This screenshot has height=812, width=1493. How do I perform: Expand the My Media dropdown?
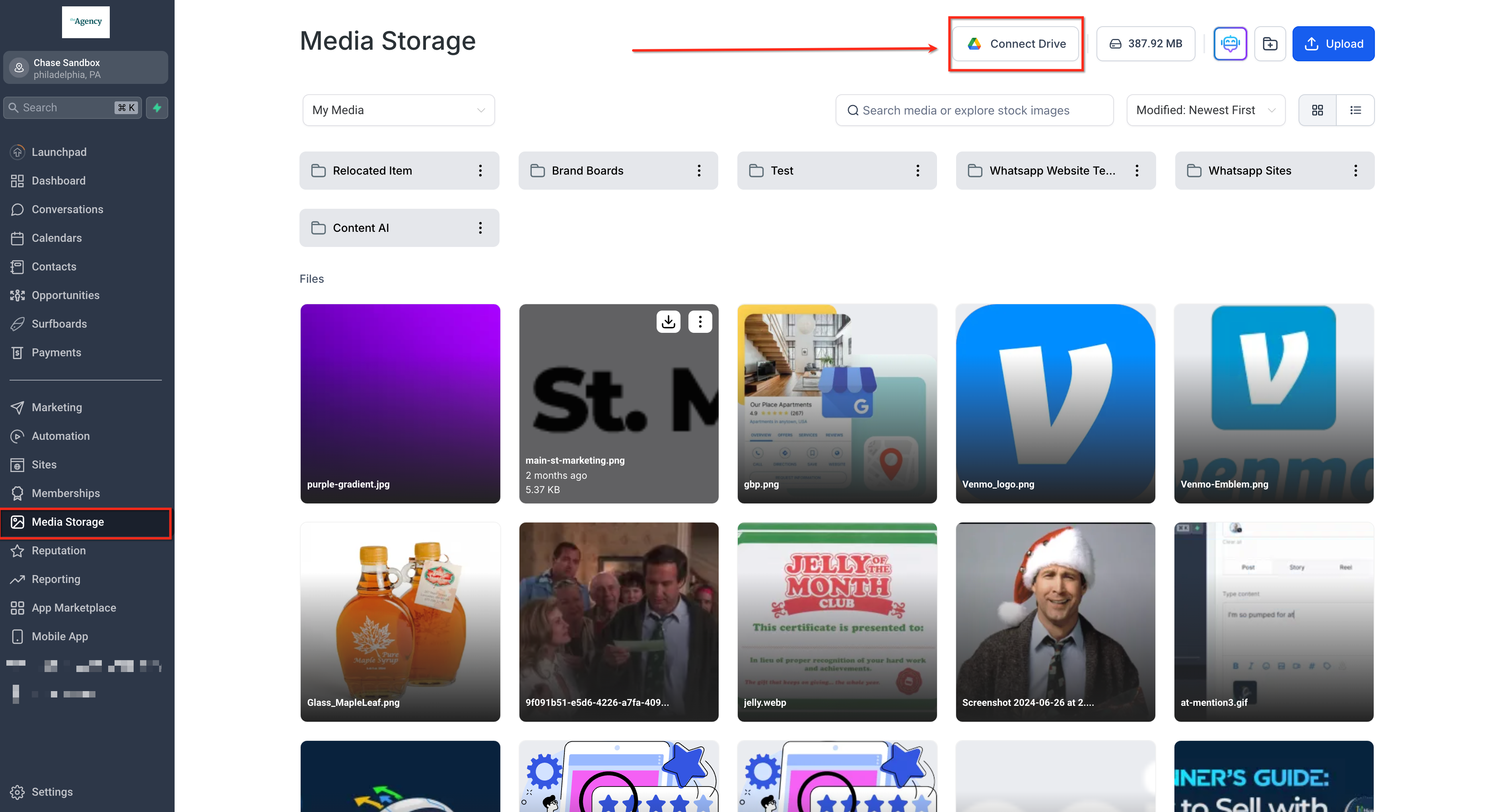click(398, 110)
